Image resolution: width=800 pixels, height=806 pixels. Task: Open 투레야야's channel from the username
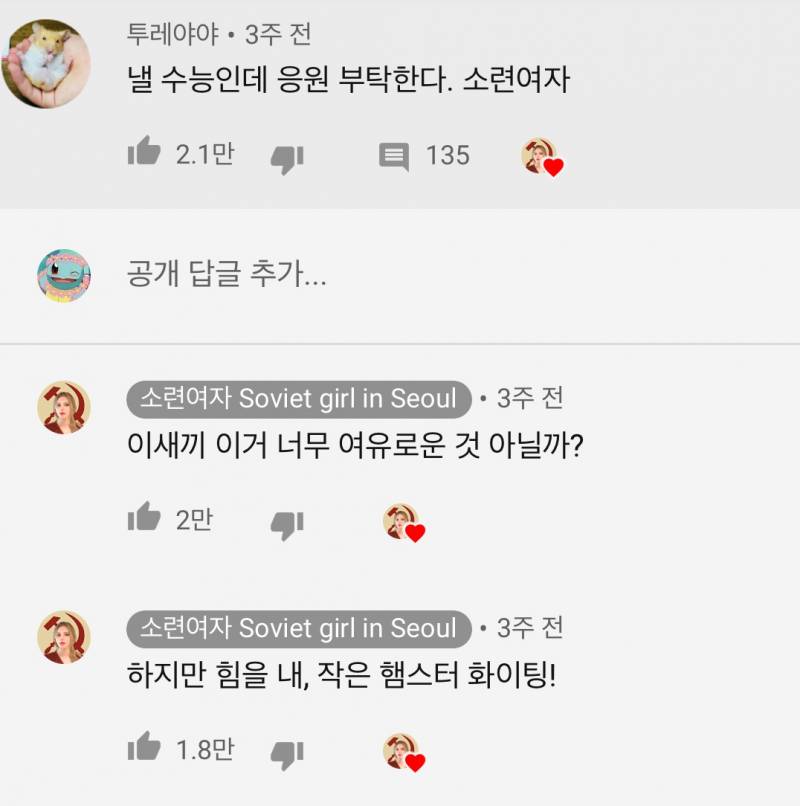165,33
